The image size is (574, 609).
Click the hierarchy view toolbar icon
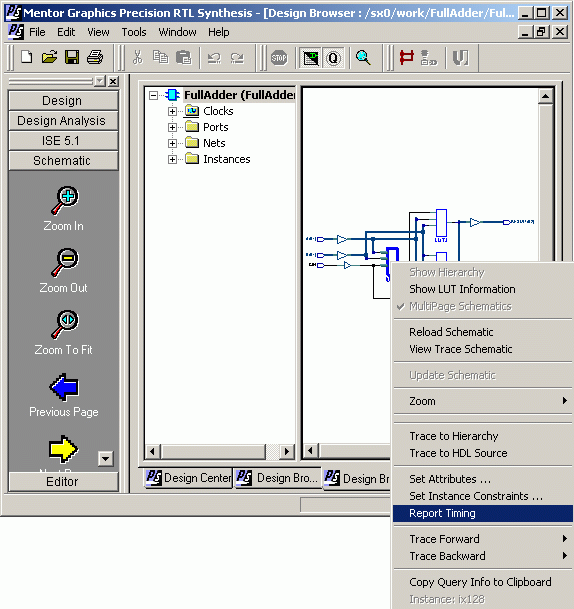pos(429,57)
